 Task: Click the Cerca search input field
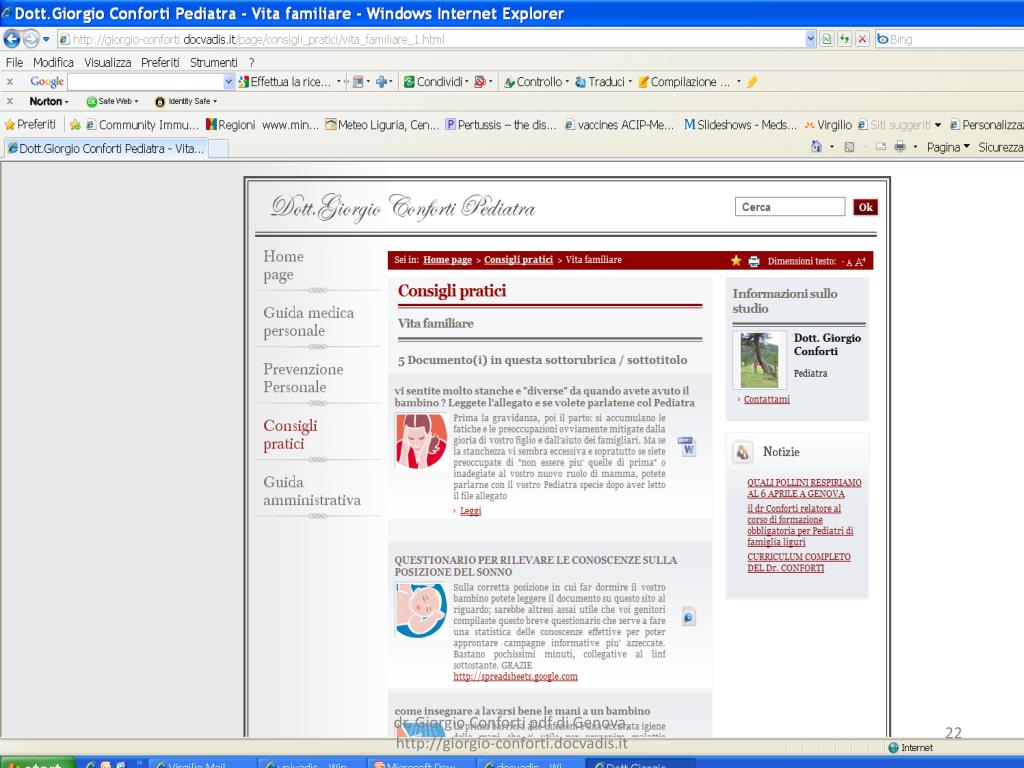(x=790, y=206)
